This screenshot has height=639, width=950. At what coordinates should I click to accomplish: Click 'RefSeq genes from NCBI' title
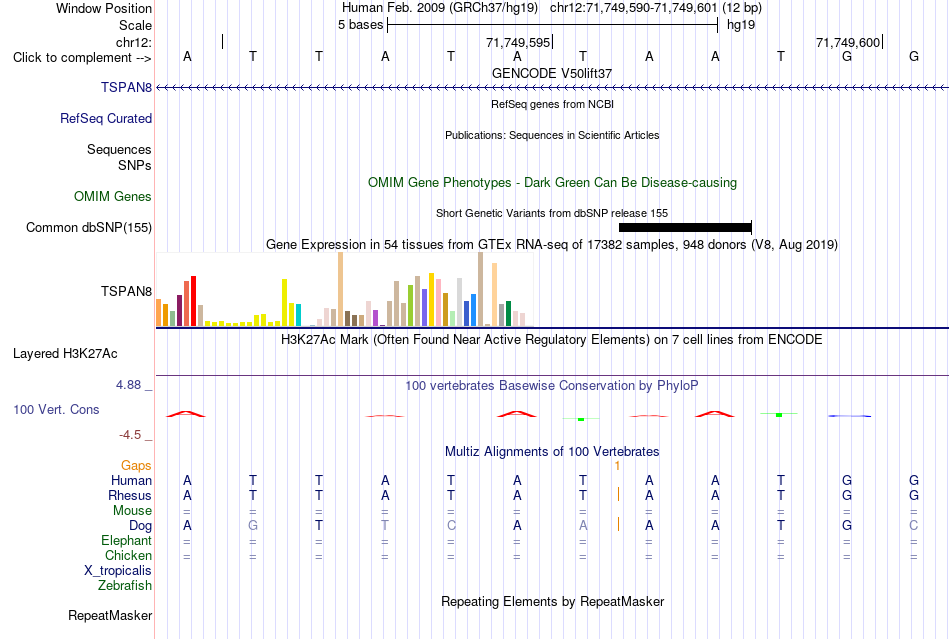(552, 104)
